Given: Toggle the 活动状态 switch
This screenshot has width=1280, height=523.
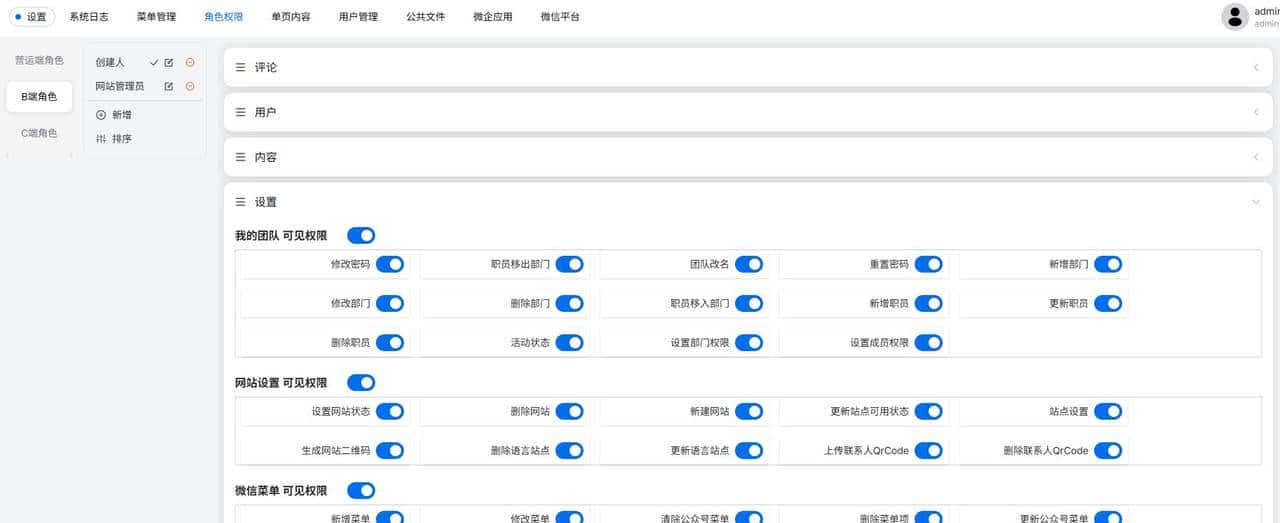Looking at the screenshot, I should coord(569,342).
